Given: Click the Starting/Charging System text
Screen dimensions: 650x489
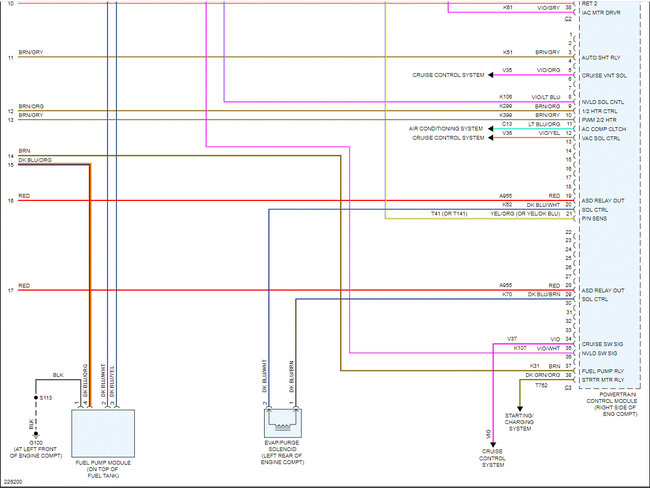Looking at the screenshot, I should [519, 422].
